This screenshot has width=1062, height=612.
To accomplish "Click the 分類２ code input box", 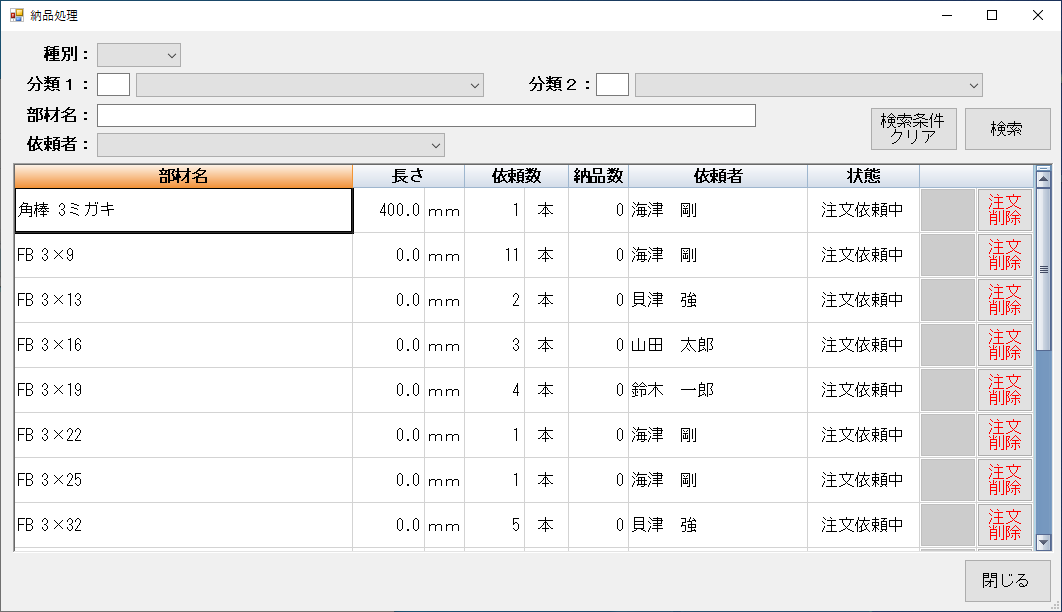I will coord(612,85).
